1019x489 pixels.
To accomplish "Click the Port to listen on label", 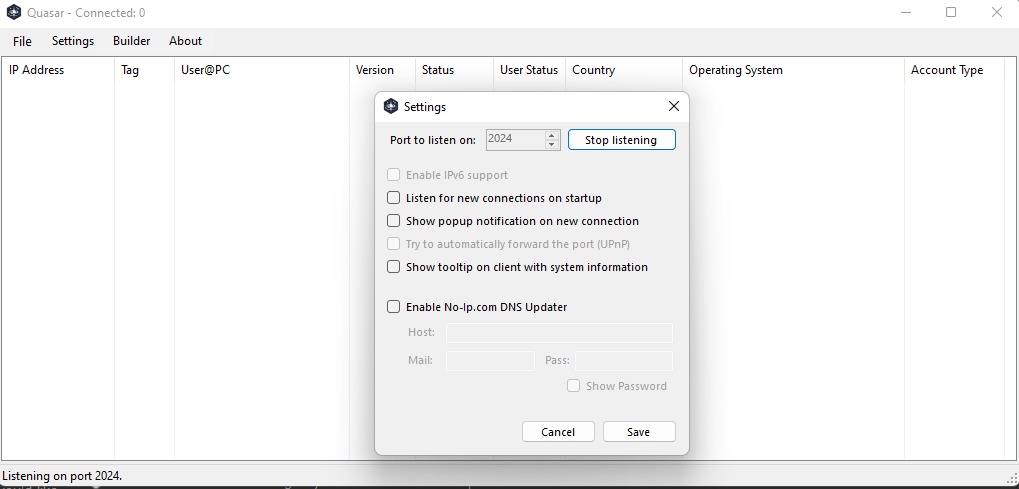I will (x=433, y=140).
